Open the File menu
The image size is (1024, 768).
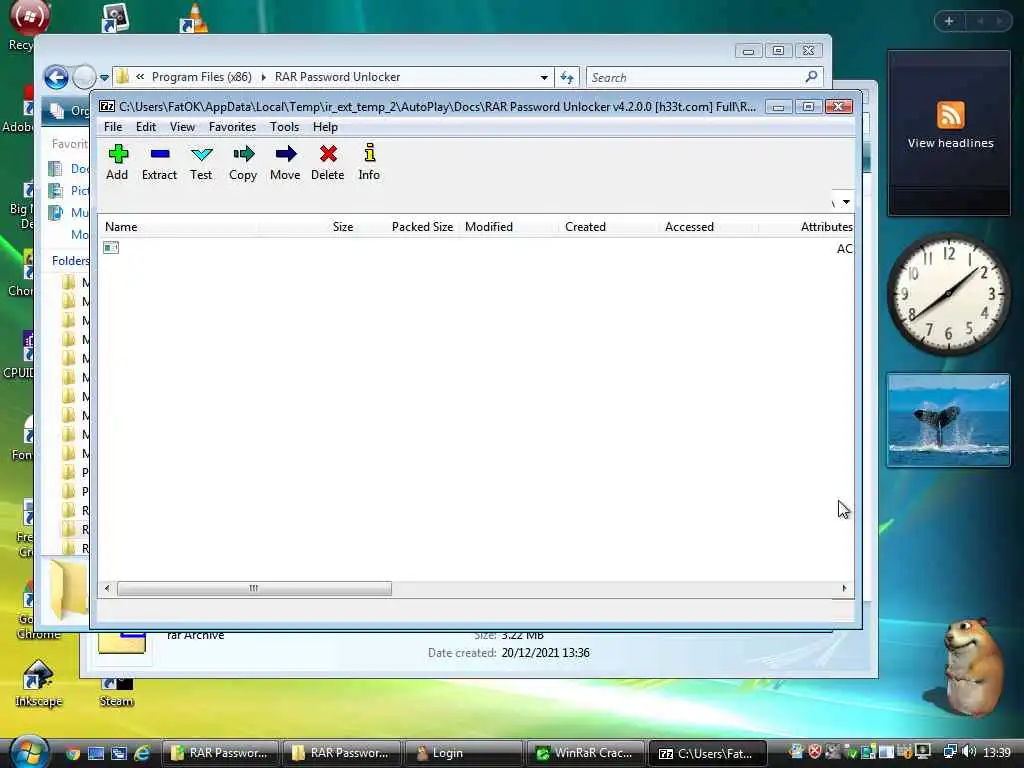113,127
